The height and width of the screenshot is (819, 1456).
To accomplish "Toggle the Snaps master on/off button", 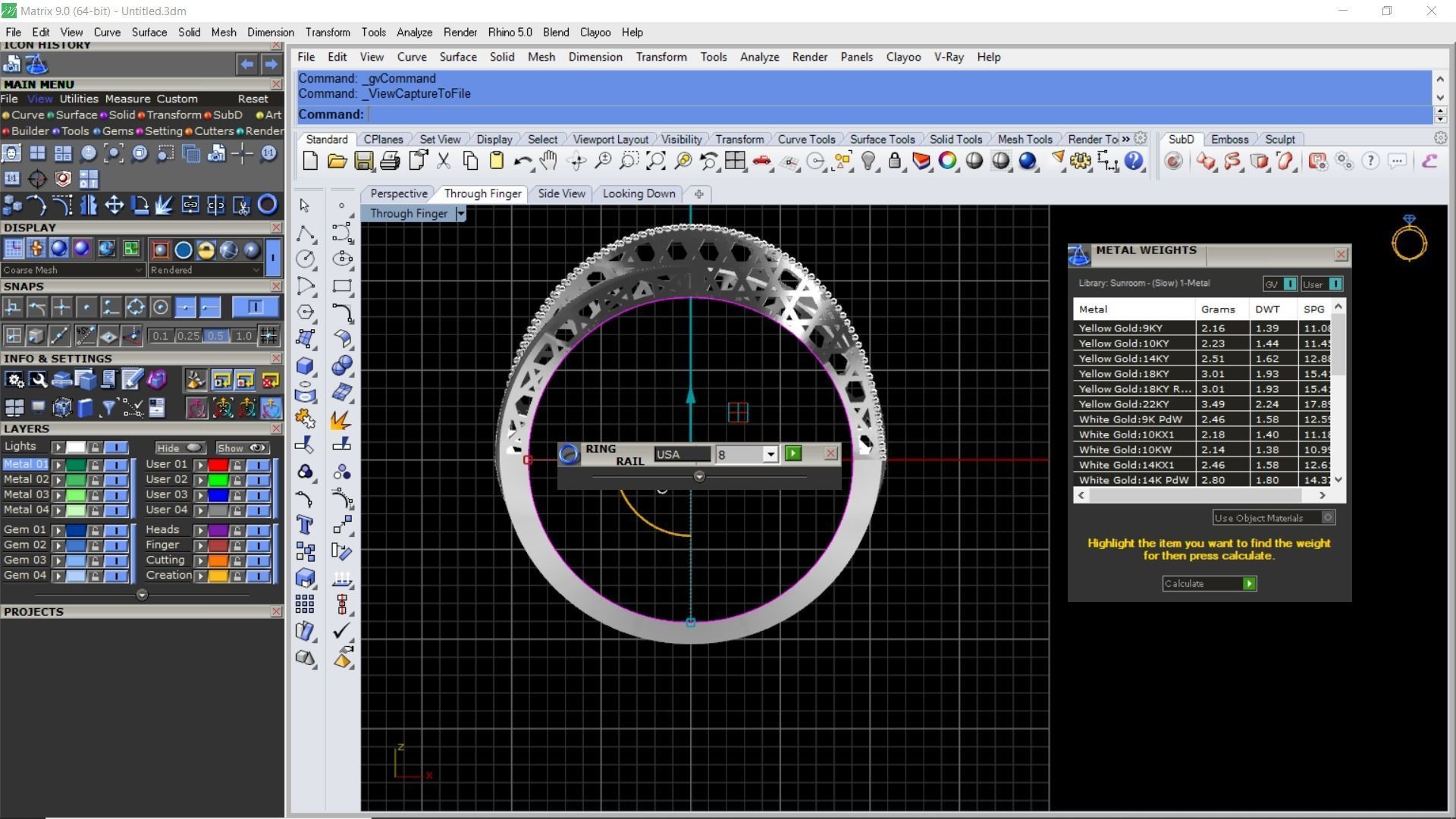I will [x=256, y=307].
